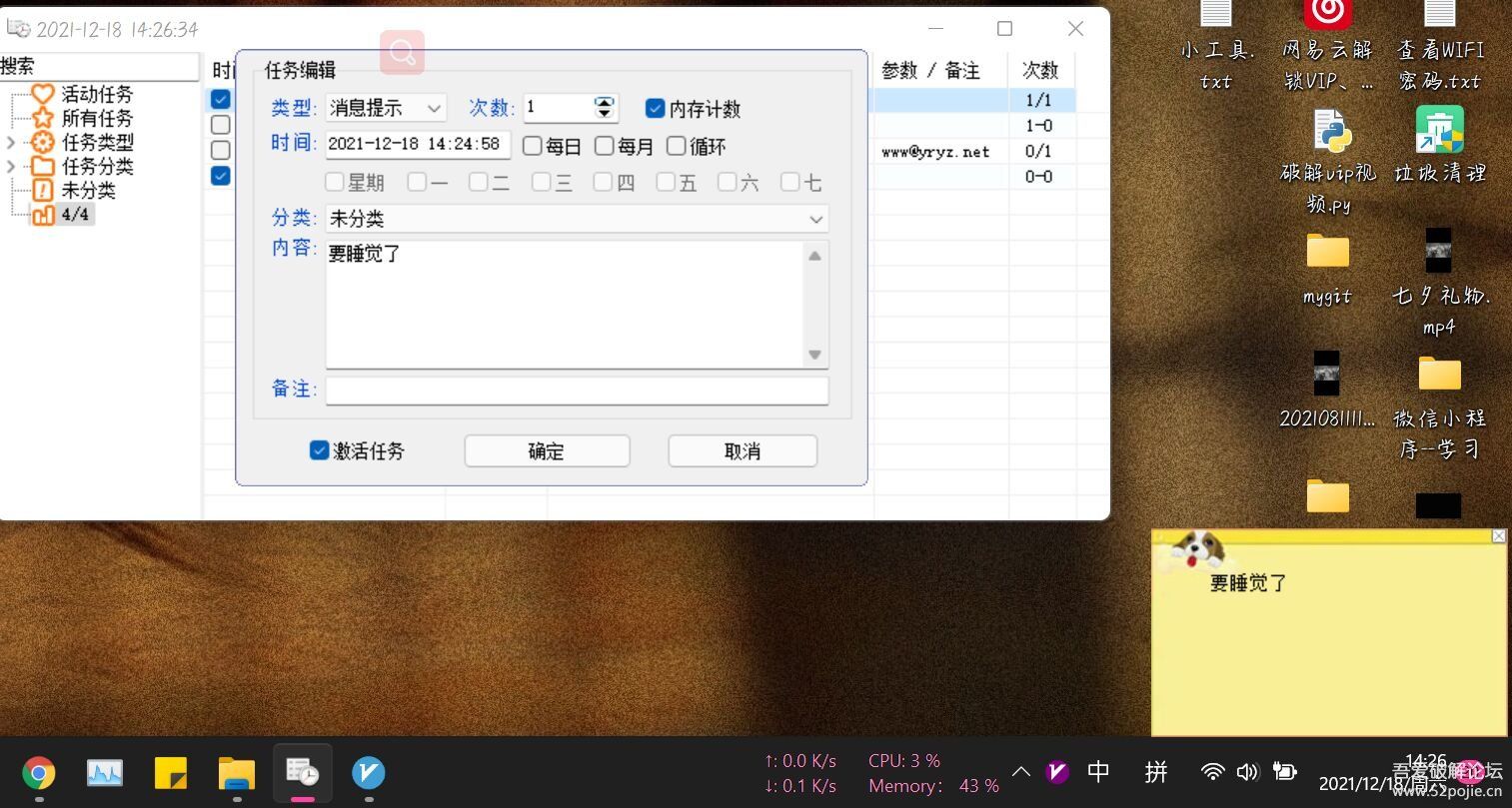Click the pink search magnifier icon
Screen dimensions: 1512x808
click(402, 53)
